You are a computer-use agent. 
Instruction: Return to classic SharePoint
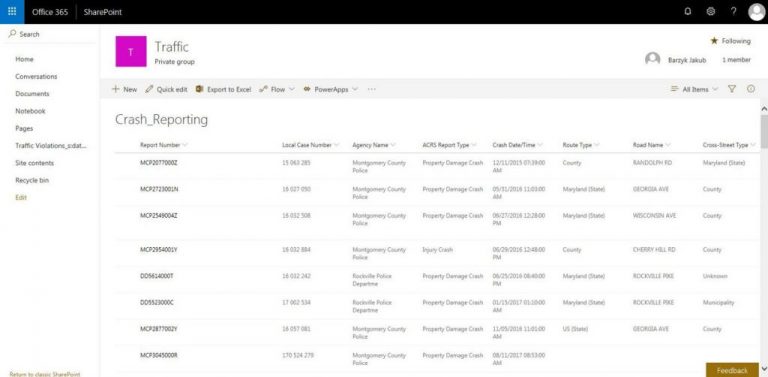(45, 374)
